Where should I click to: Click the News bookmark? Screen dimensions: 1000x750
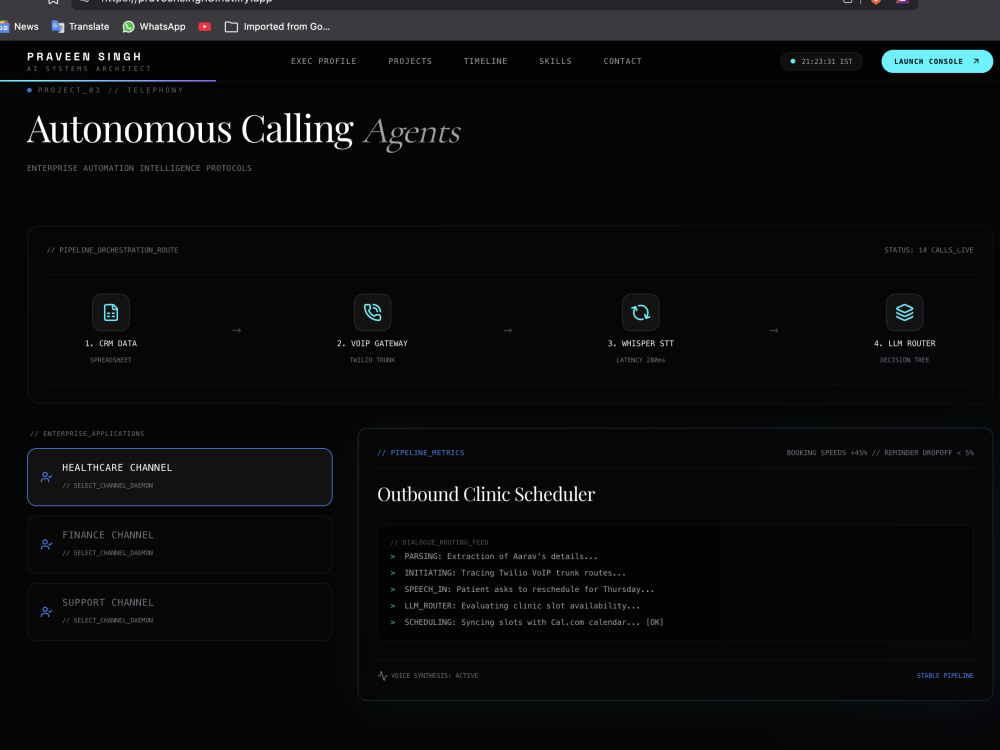pyautogui.click(x=19, y=27)
